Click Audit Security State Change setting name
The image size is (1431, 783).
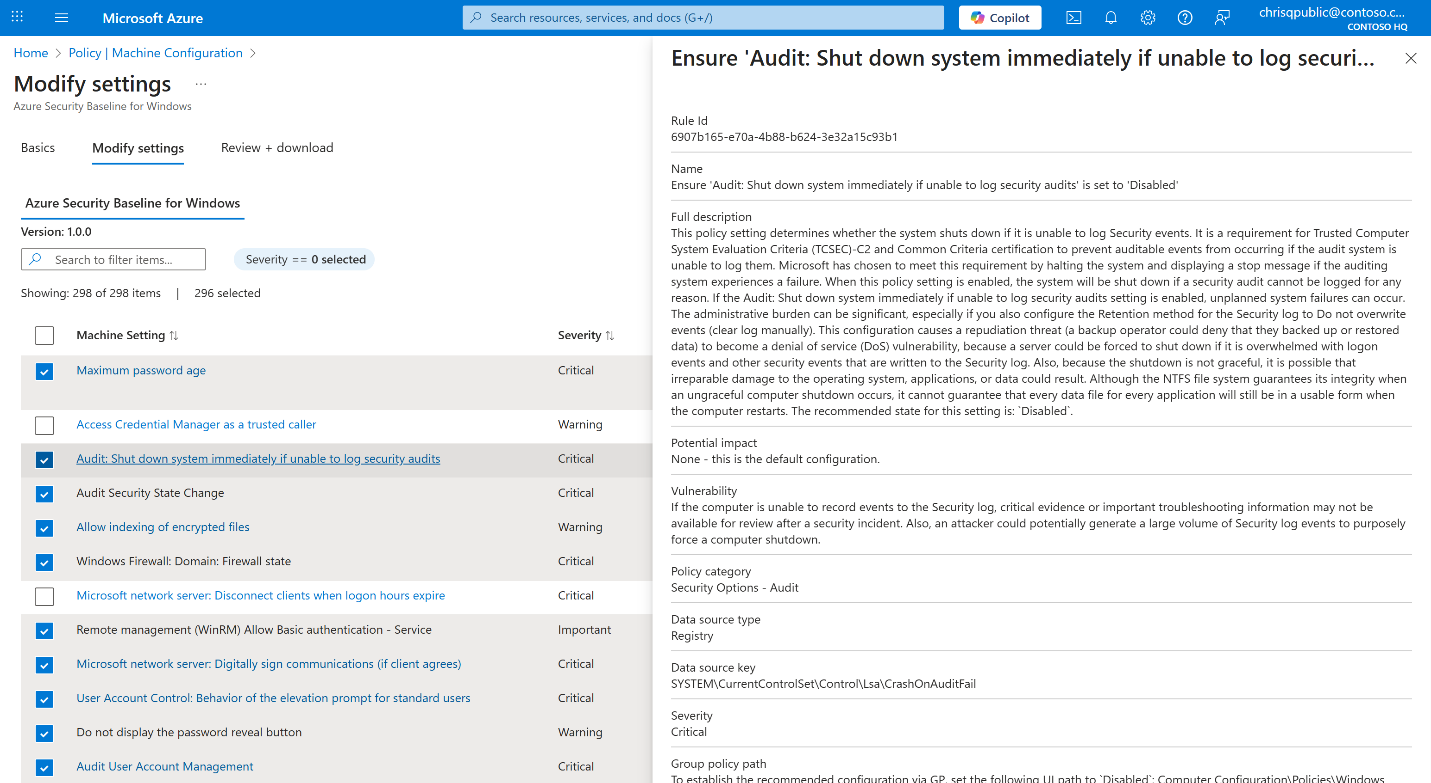coord(150,493)
